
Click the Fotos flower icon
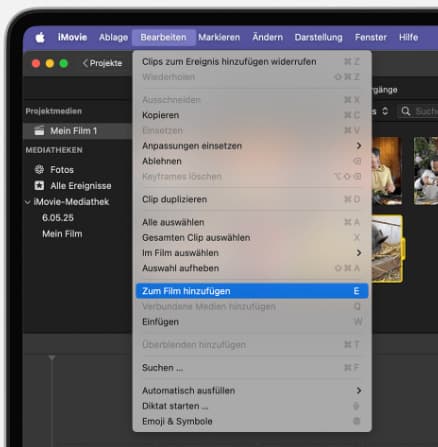(39, 169)
